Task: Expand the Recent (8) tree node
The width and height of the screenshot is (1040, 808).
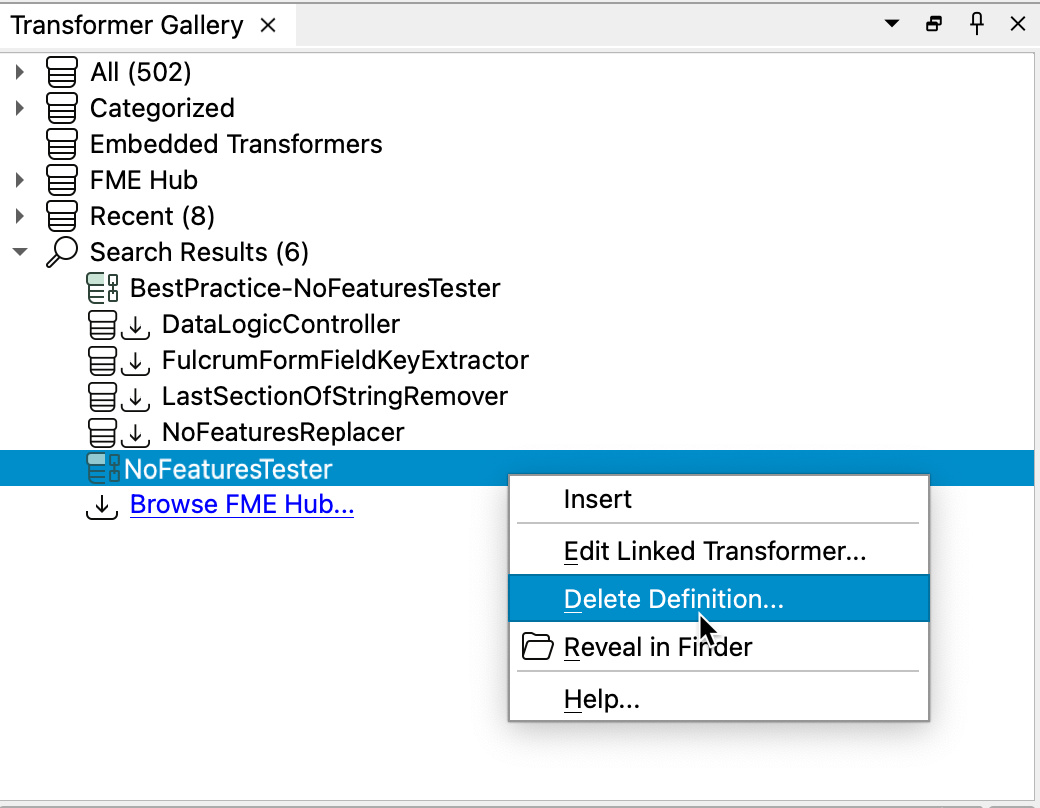Action: click(x=20, y=216)
